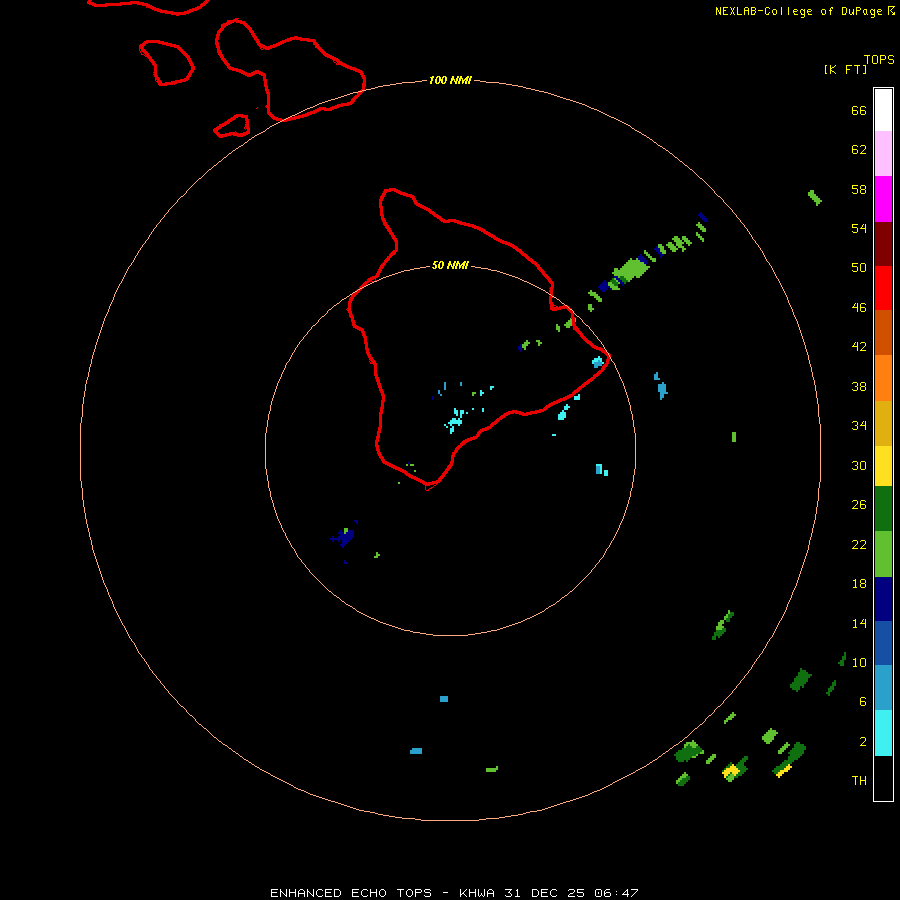Click the '6' legend value
Image resolution: width=900 pixels, height=900 pixels.
coord(863,702)
